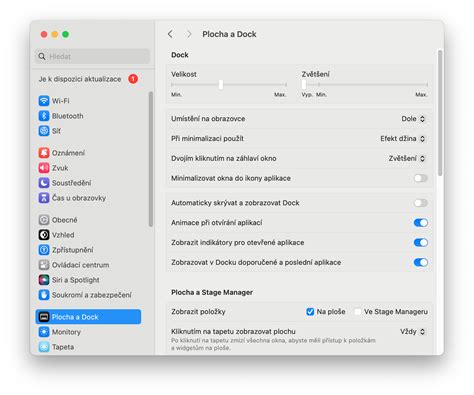The image size is (474, 395).
Task: Select Wi-Fi label in sidebar
Action: [x=61, y=101]
